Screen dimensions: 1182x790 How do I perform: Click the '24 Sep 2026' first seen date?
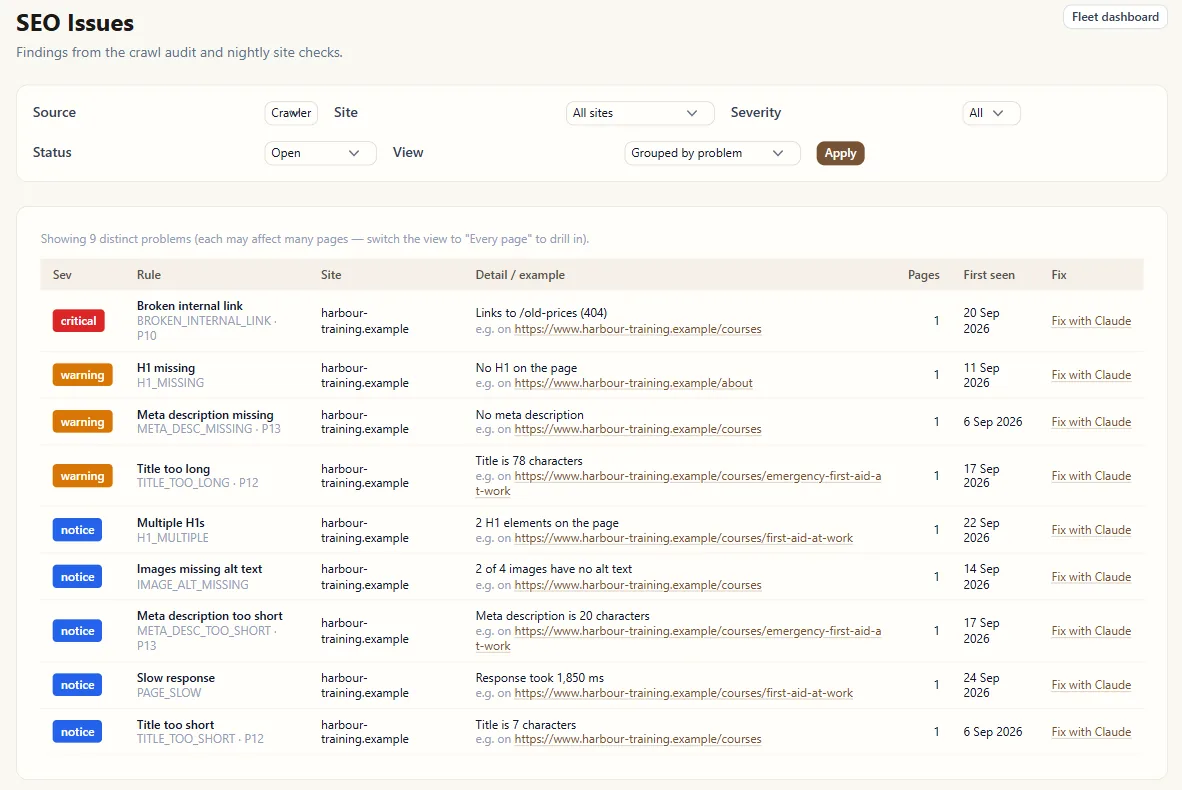[981, 684]
